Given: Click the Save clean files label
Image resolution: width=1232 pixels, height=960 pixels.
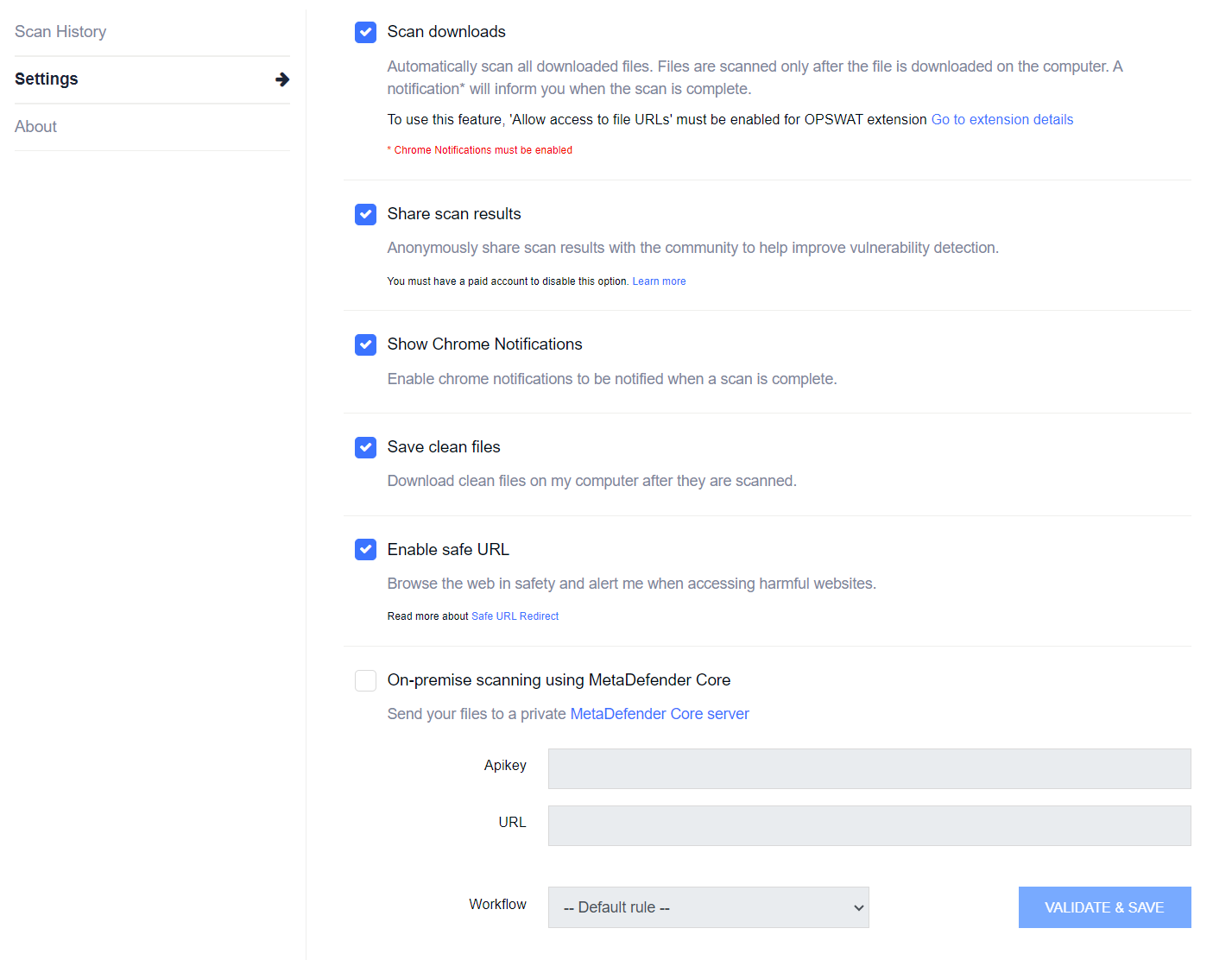Looking at the screenshot, I should click(x=444, y=447).
